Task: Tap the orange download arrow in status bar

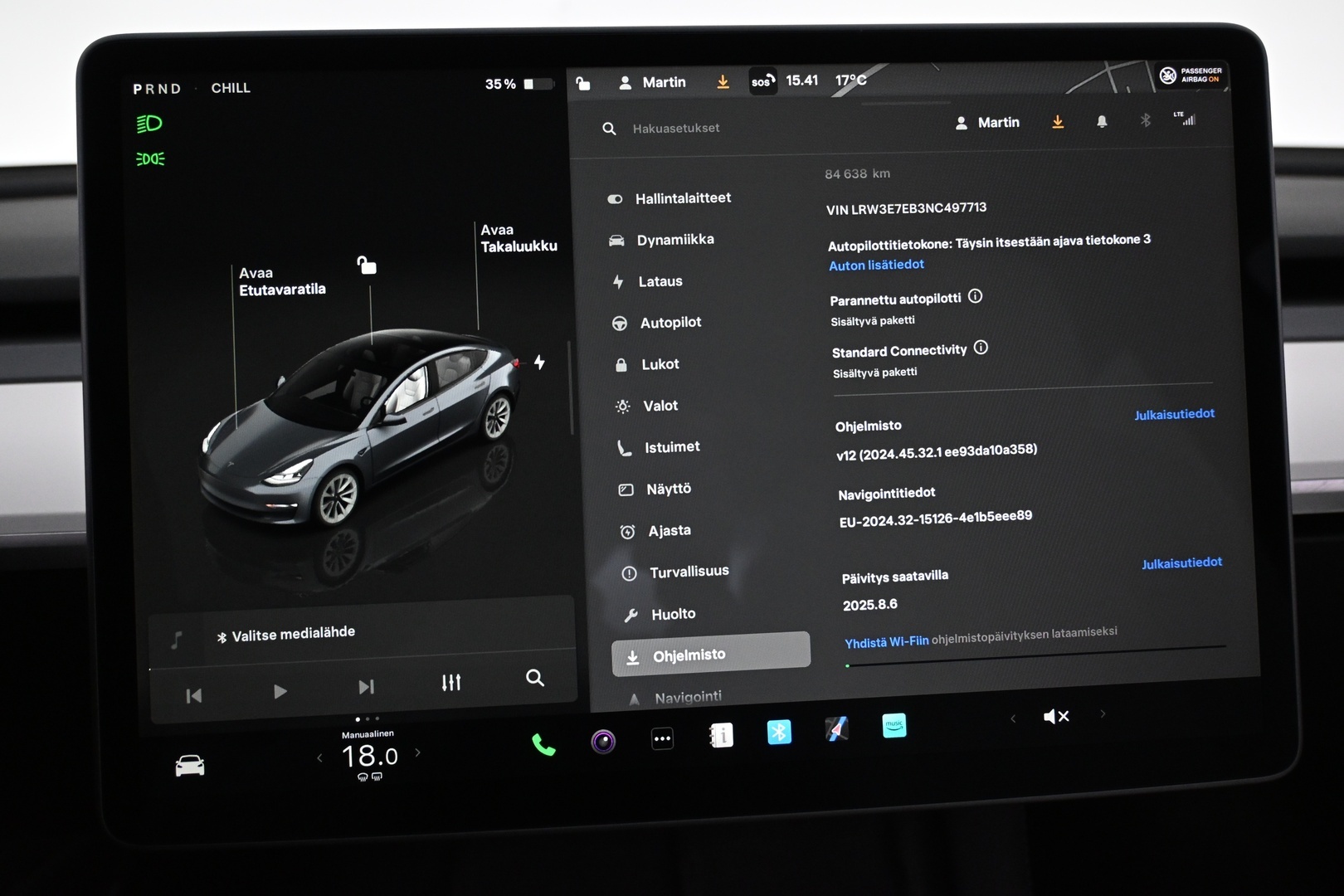Action: click(723, 82)
